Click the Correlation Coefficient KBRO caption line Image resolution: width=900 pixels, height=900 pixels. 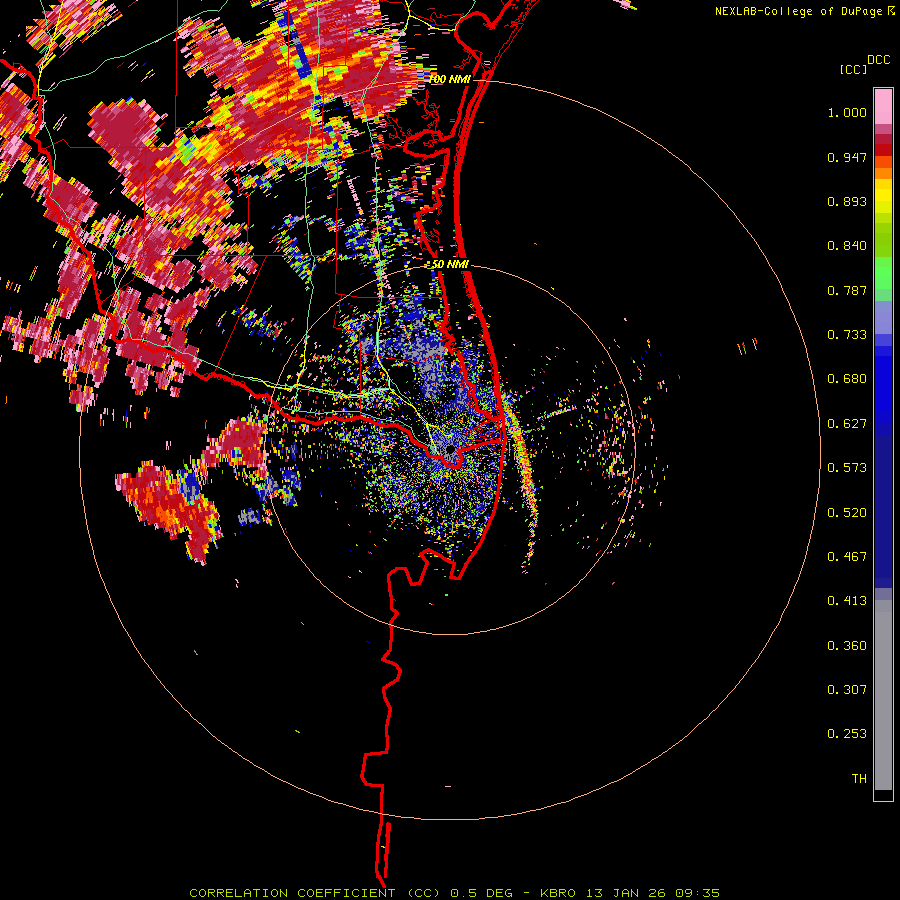tap(454, 893)
